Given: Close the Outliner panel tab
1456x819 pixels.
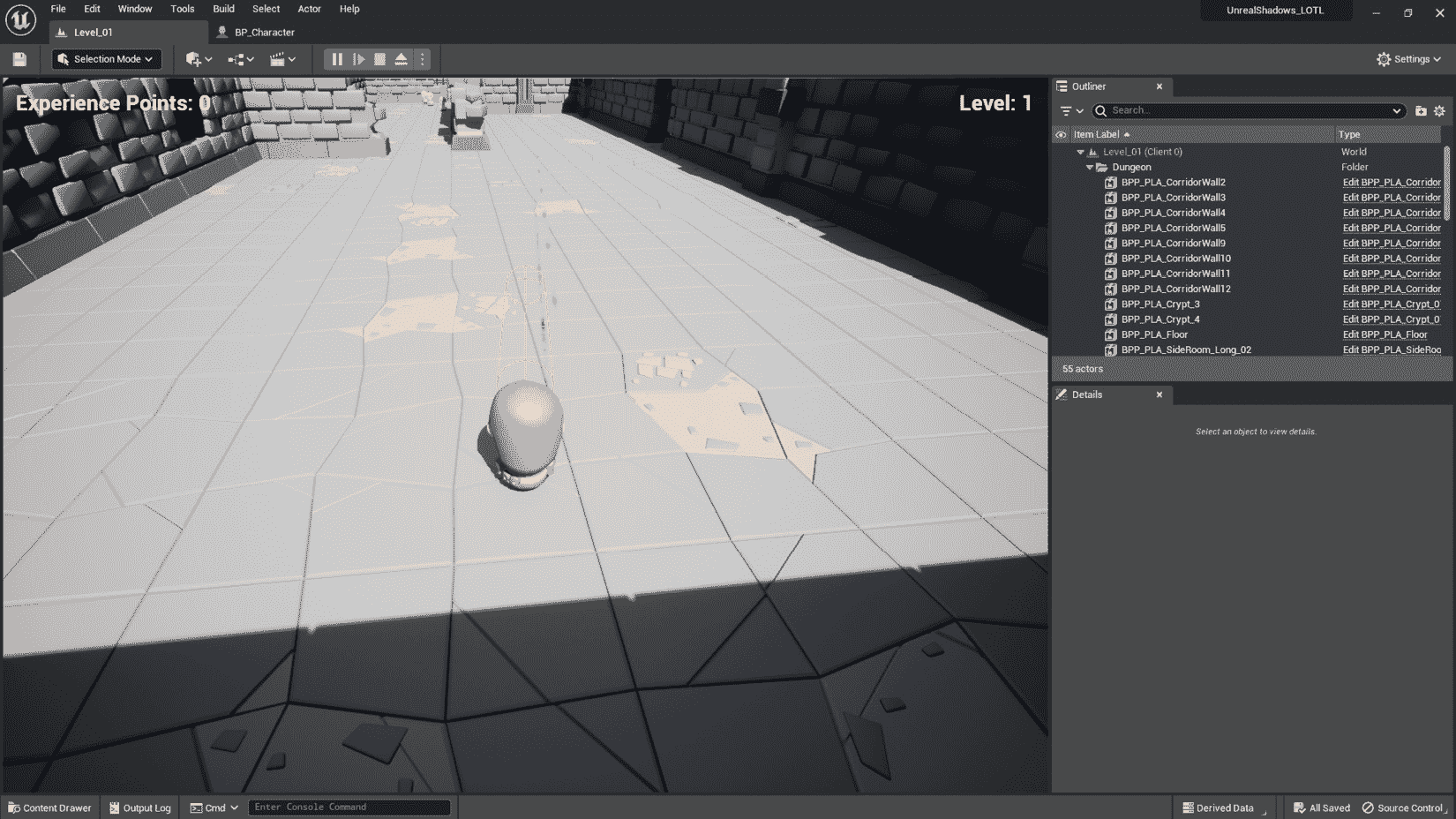Looking at the screenshot, I should (x=1160, y=86).
